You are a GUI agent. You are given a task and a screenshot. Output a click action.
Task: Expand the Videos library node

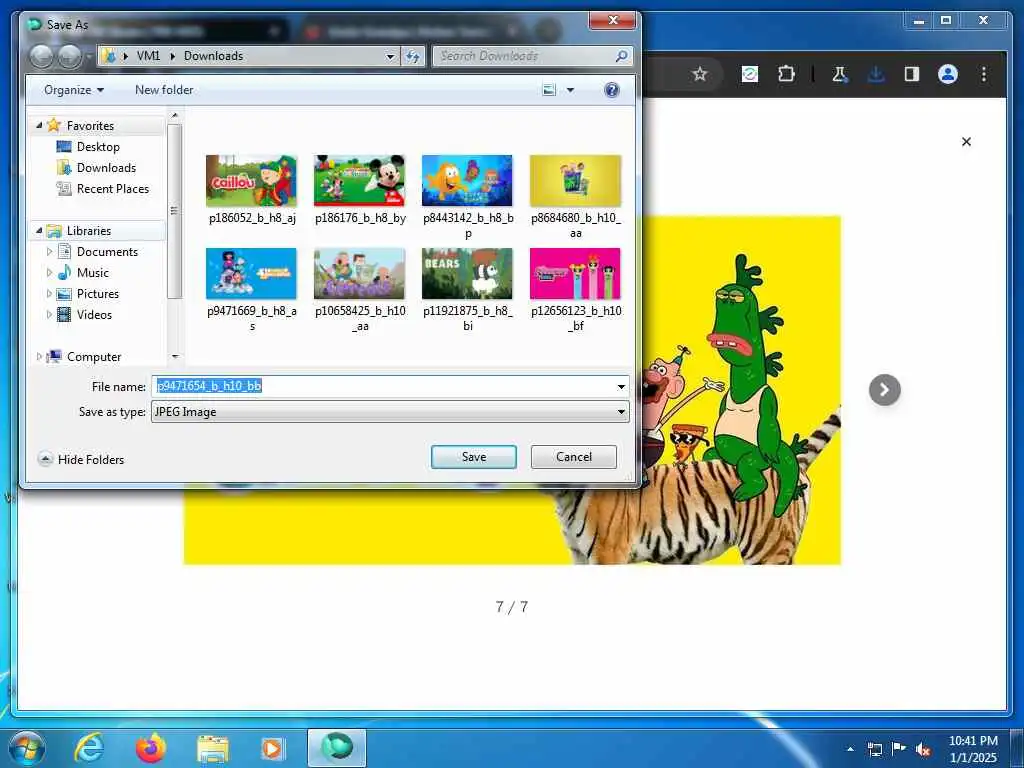click(49, 314)
